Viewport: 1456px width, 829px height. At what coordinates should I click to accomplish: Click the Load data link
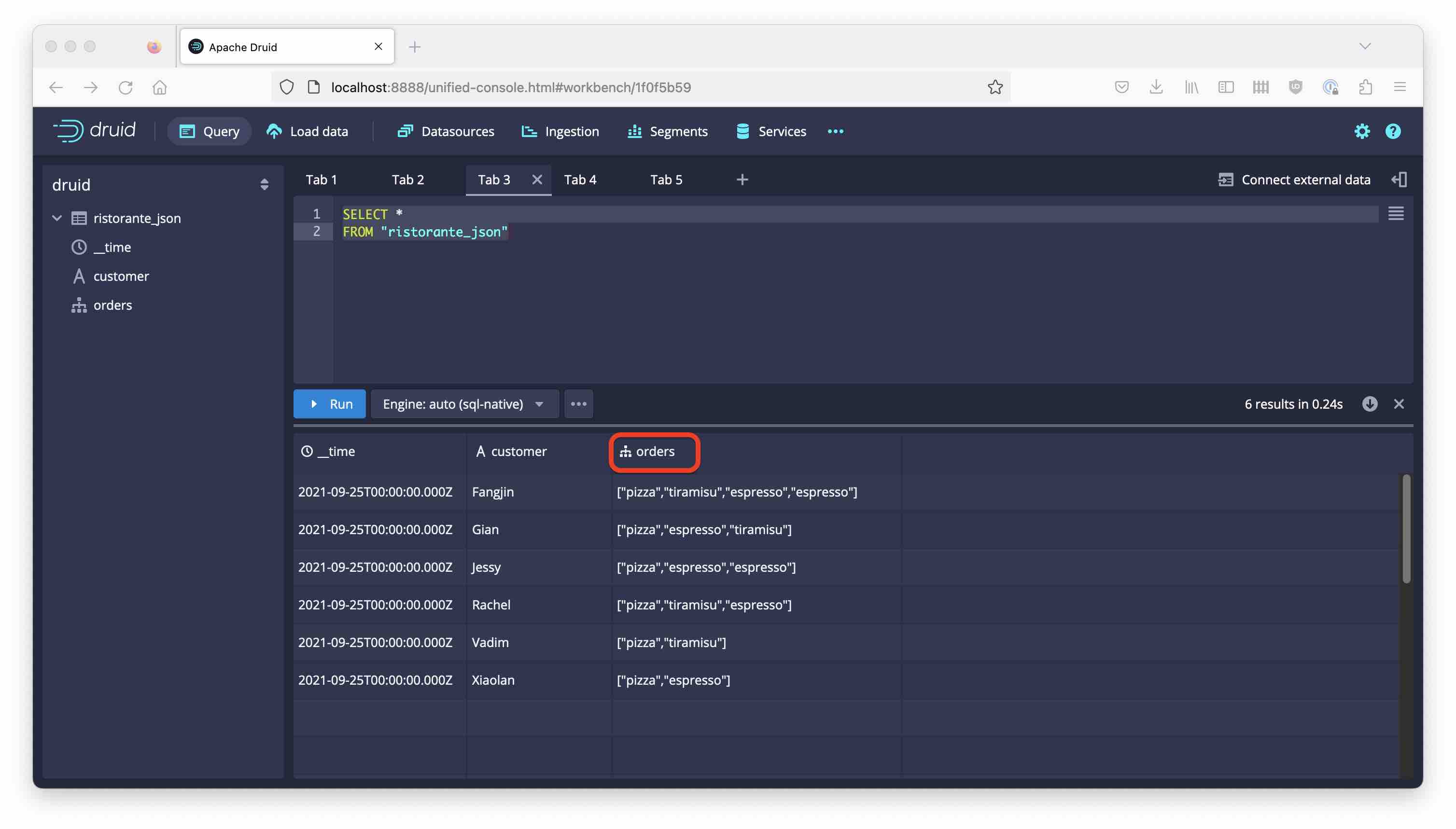pyautogui.click(x=307, y=132)
